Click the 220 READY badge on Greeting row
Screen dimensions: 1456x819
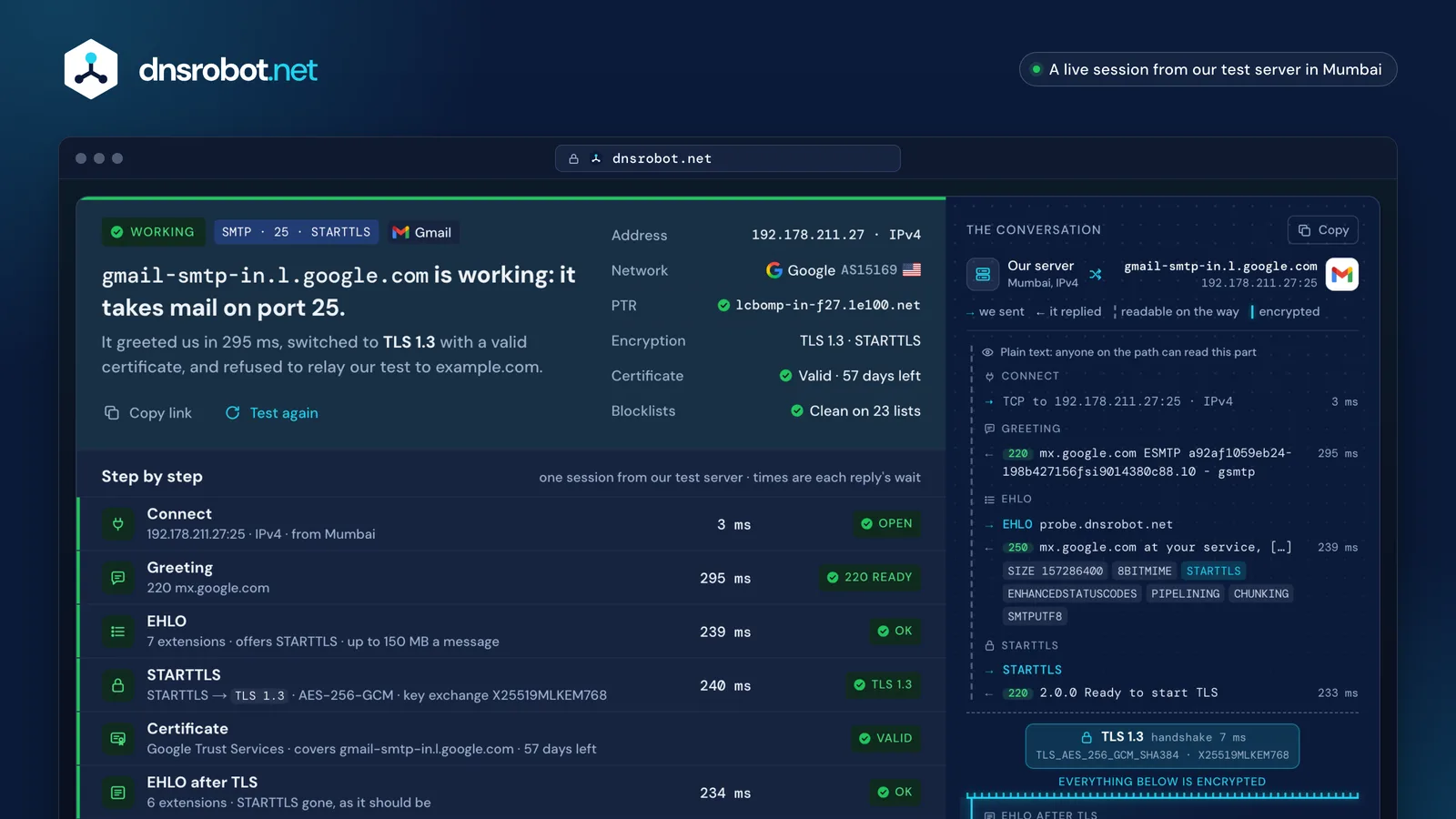tap(869, 577)
